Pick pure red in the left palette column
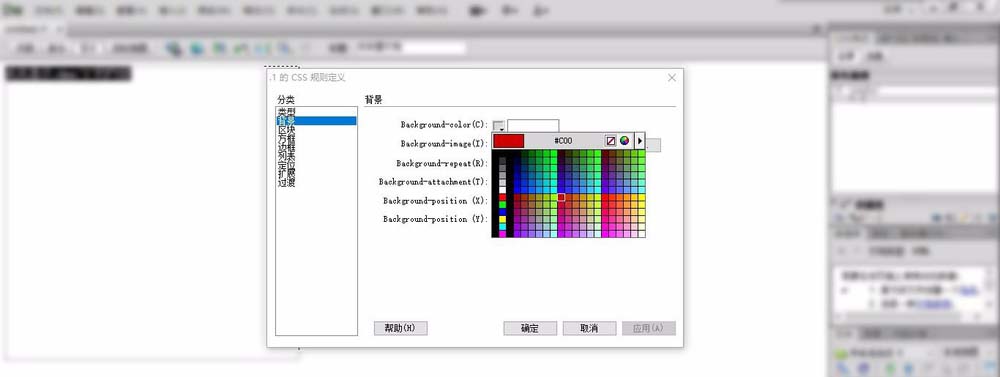This screenshot has width=1000, height=377. pyautogui.click(x=503, y=197)
